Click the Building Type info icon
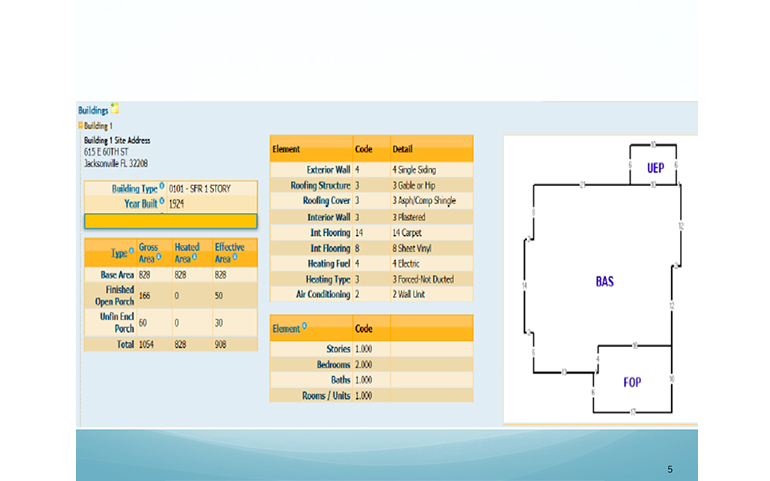 (161, 187)
